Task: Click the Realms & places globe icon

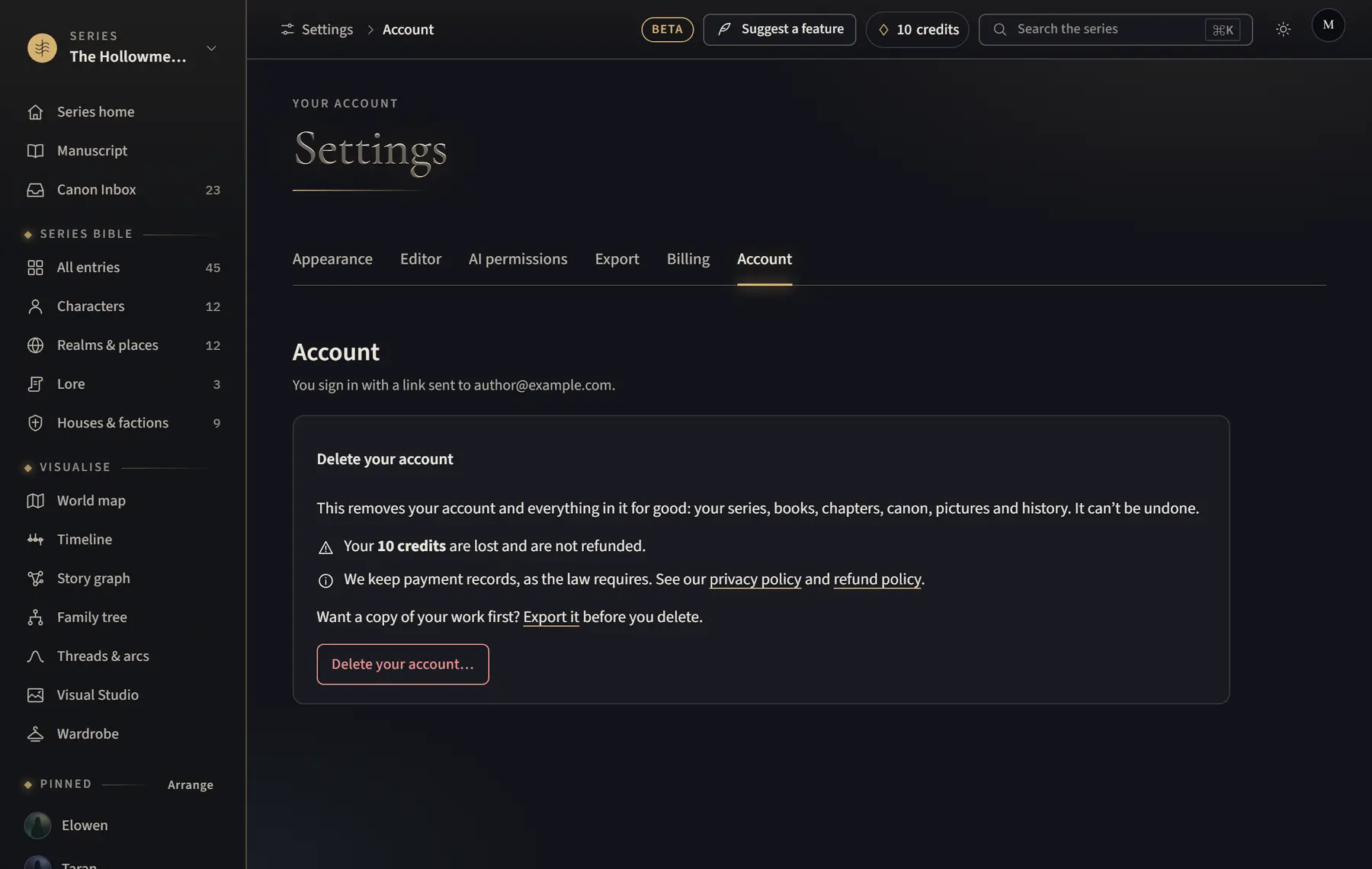Action: pyautogui.click(x=35, y=345)
